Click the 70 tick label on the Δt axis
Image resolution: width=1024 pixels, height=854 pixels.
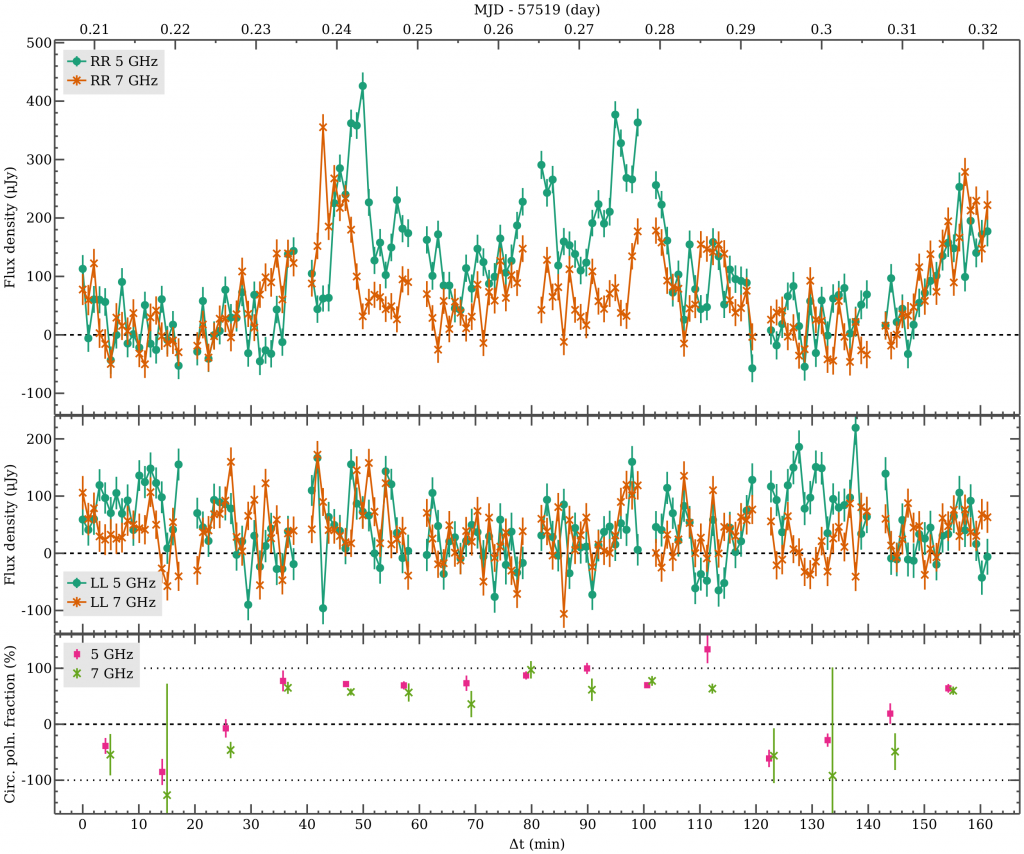[x=475, y=825]
